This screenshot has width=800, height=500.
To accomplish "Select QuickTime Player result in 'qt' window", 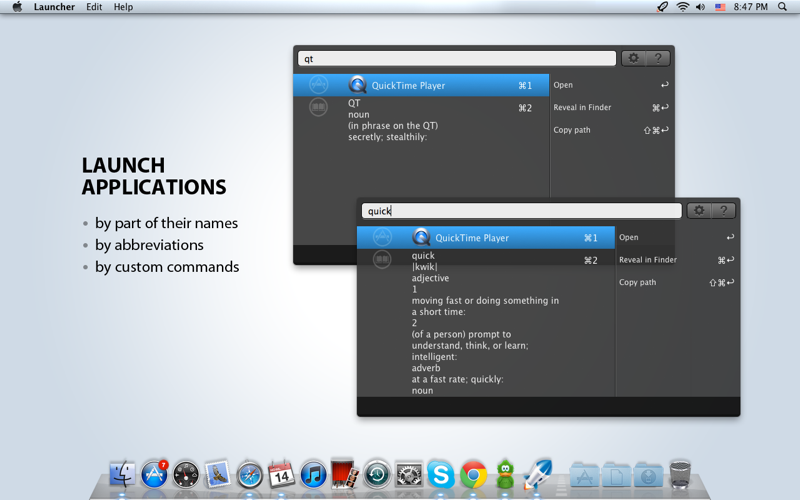I will [421, 85].
